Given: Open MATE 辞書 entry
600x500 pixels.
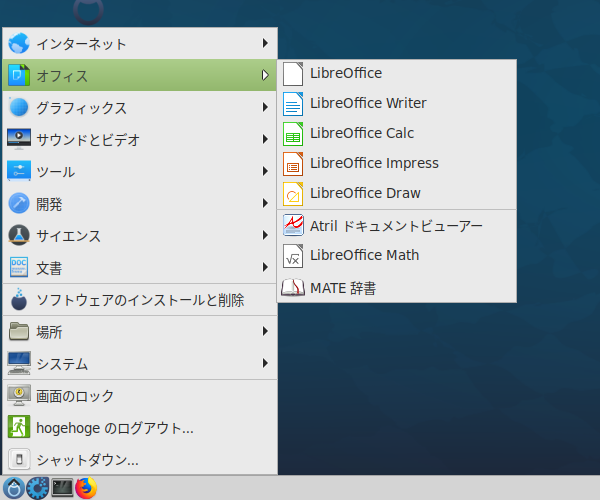Looking at the screenshot, I should tap(397, 288).
